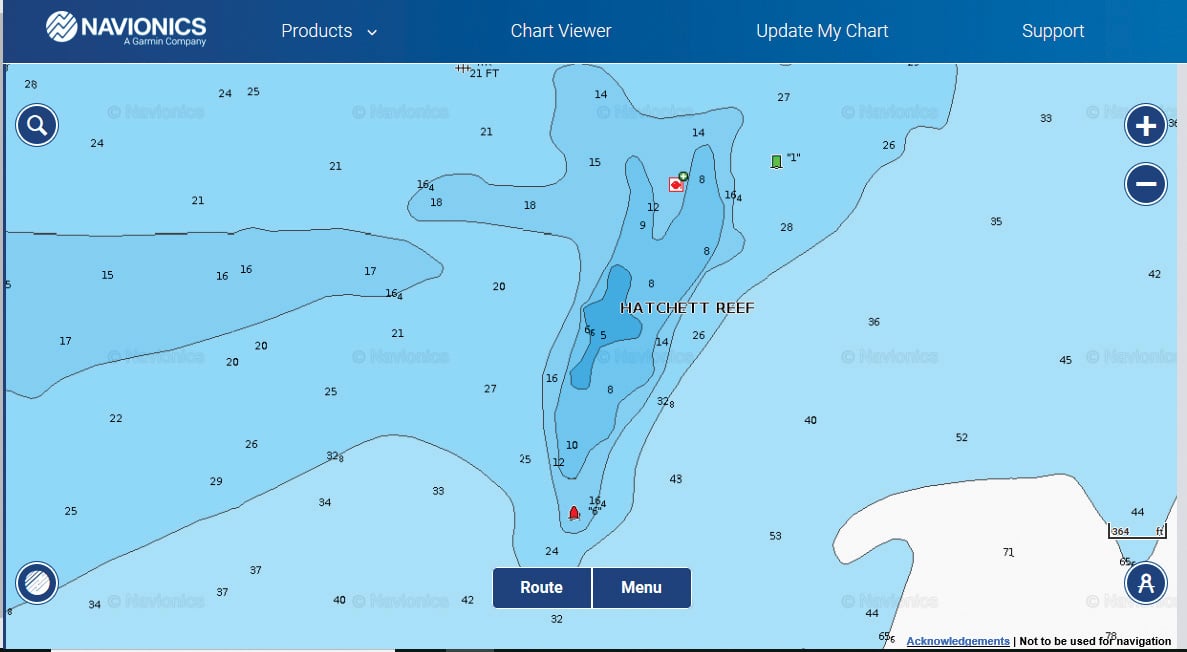This screenshot has width=1187, height=652.
Task: Click the depth sounding 71
Action: [x=1008, y=553]
